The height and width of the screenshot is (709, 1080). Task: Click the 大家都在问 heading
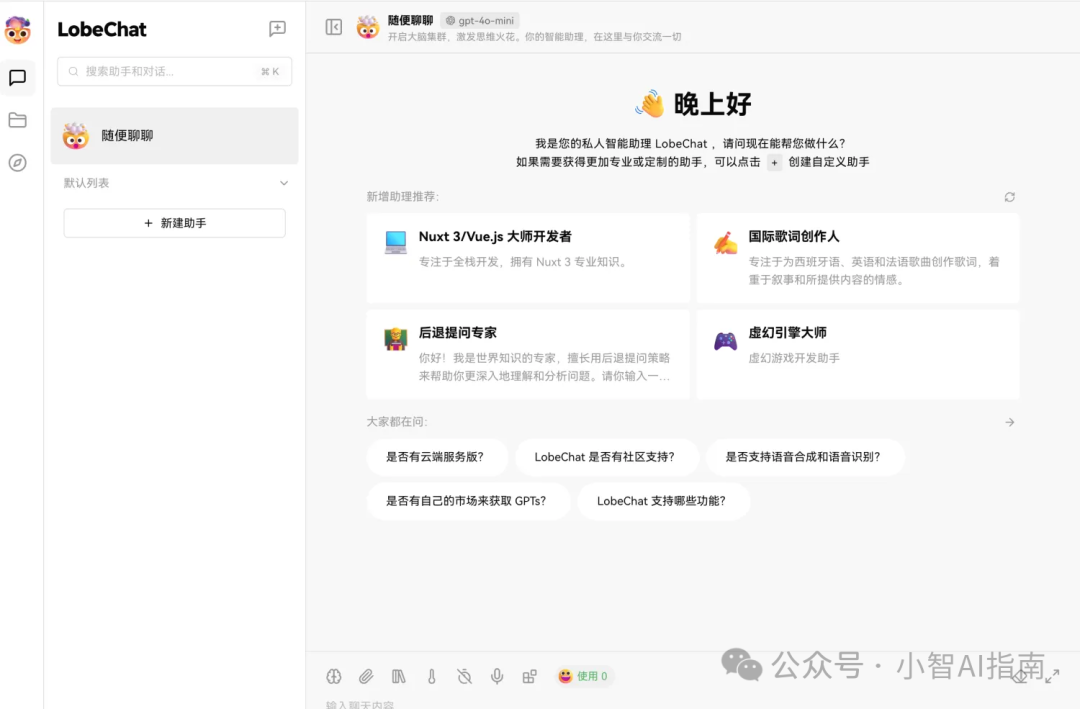click(397, 422)
